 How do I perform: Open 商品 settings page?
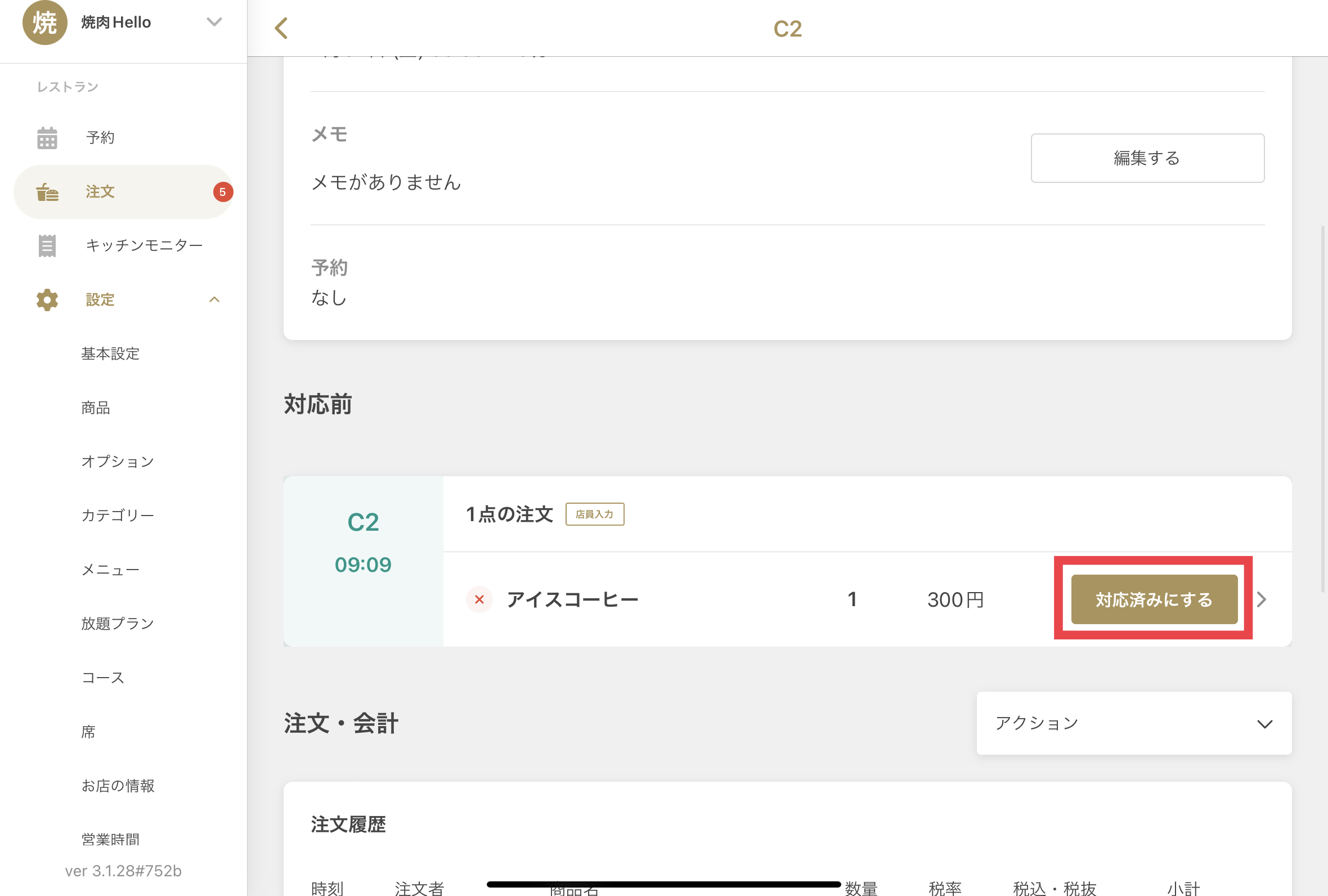[x=96, y=407]
